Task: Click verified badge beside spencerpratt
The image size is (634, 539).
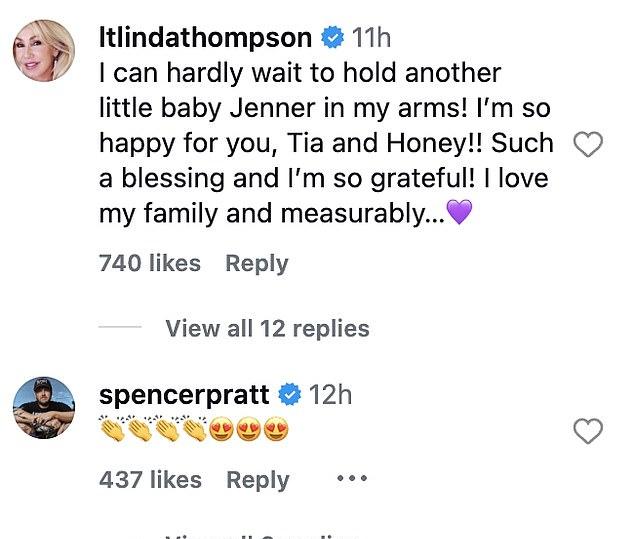Action: point(290,395)
